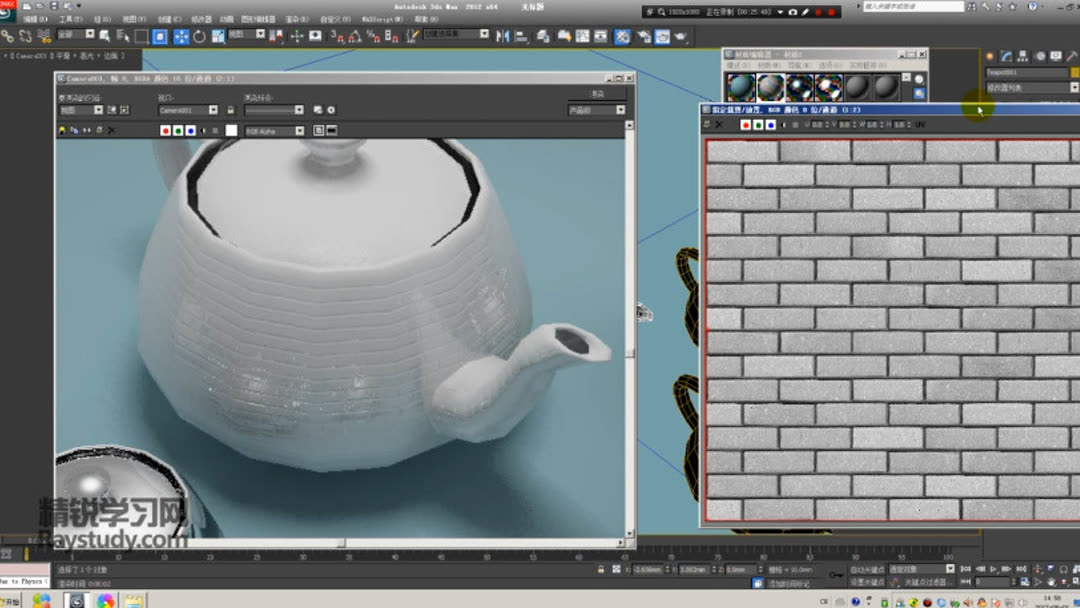Toggle red channel in render frame window
Viewport: 1080px width, 608px height.
165,130
